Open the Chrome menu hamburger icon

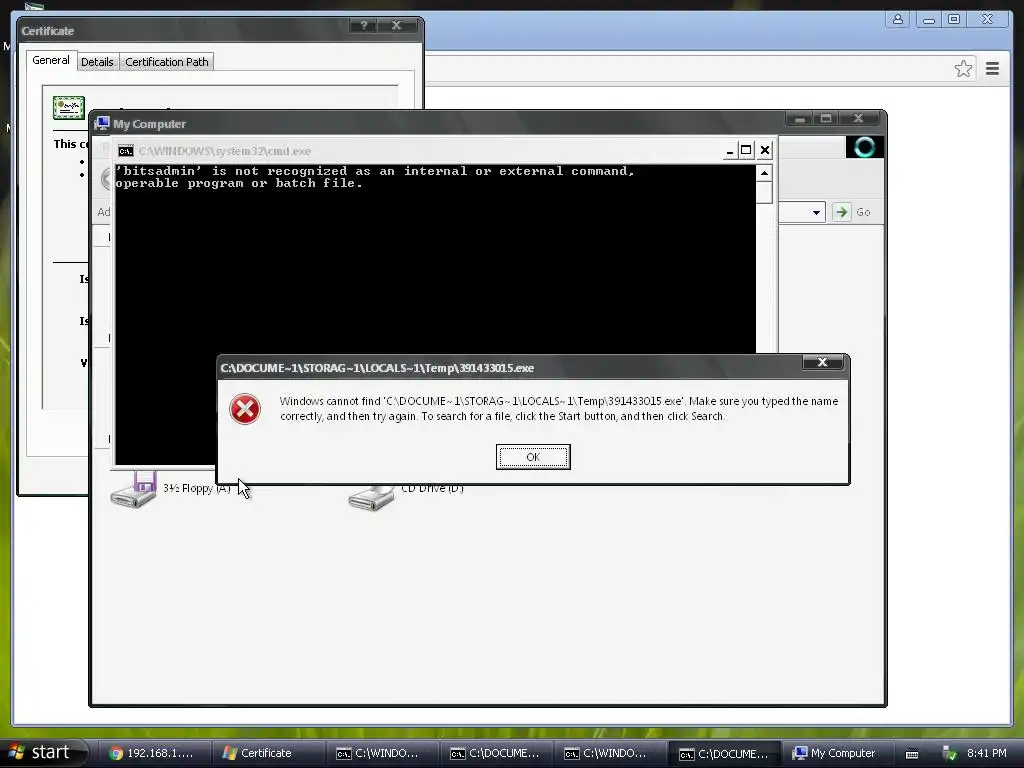click(x=992, y=69)
